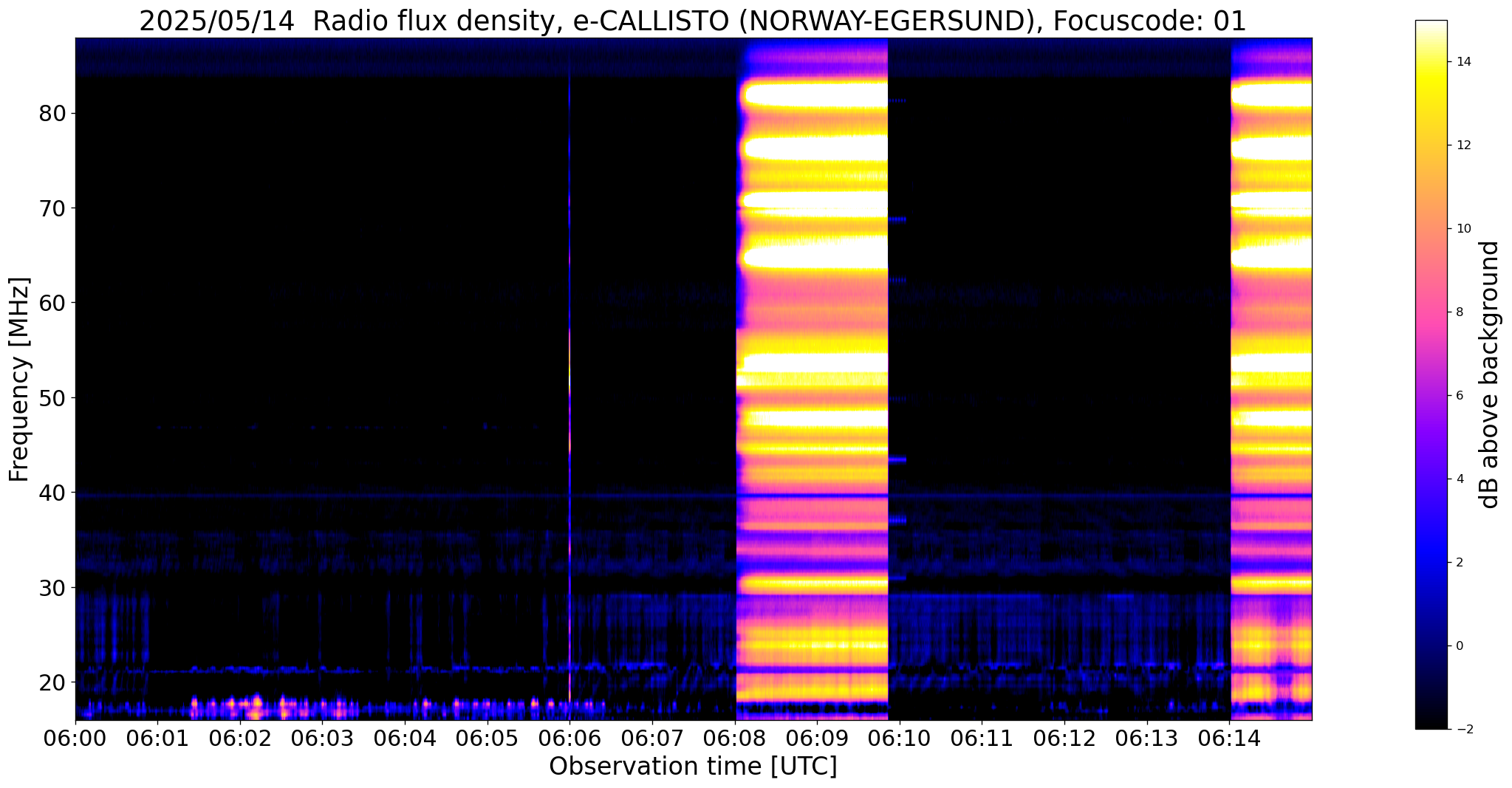
Task: Click the 06:05 time tick label
Action: [x=488, y=739]
